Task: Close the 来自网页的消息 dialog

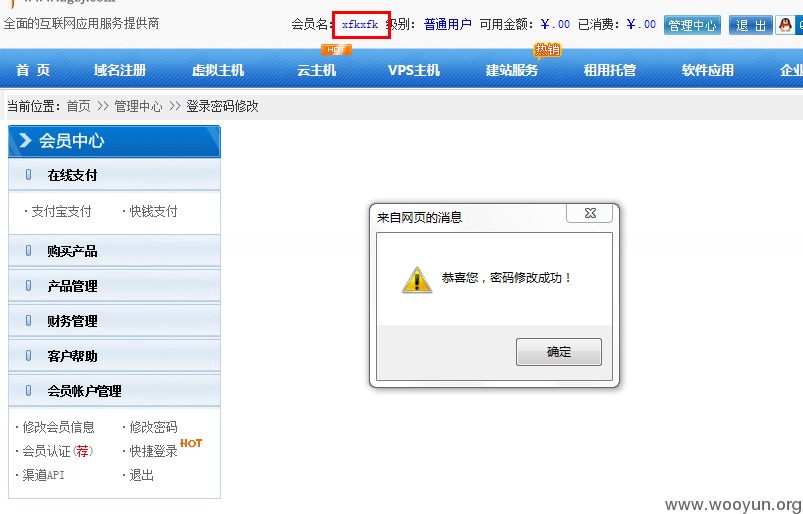Action: 589,213
